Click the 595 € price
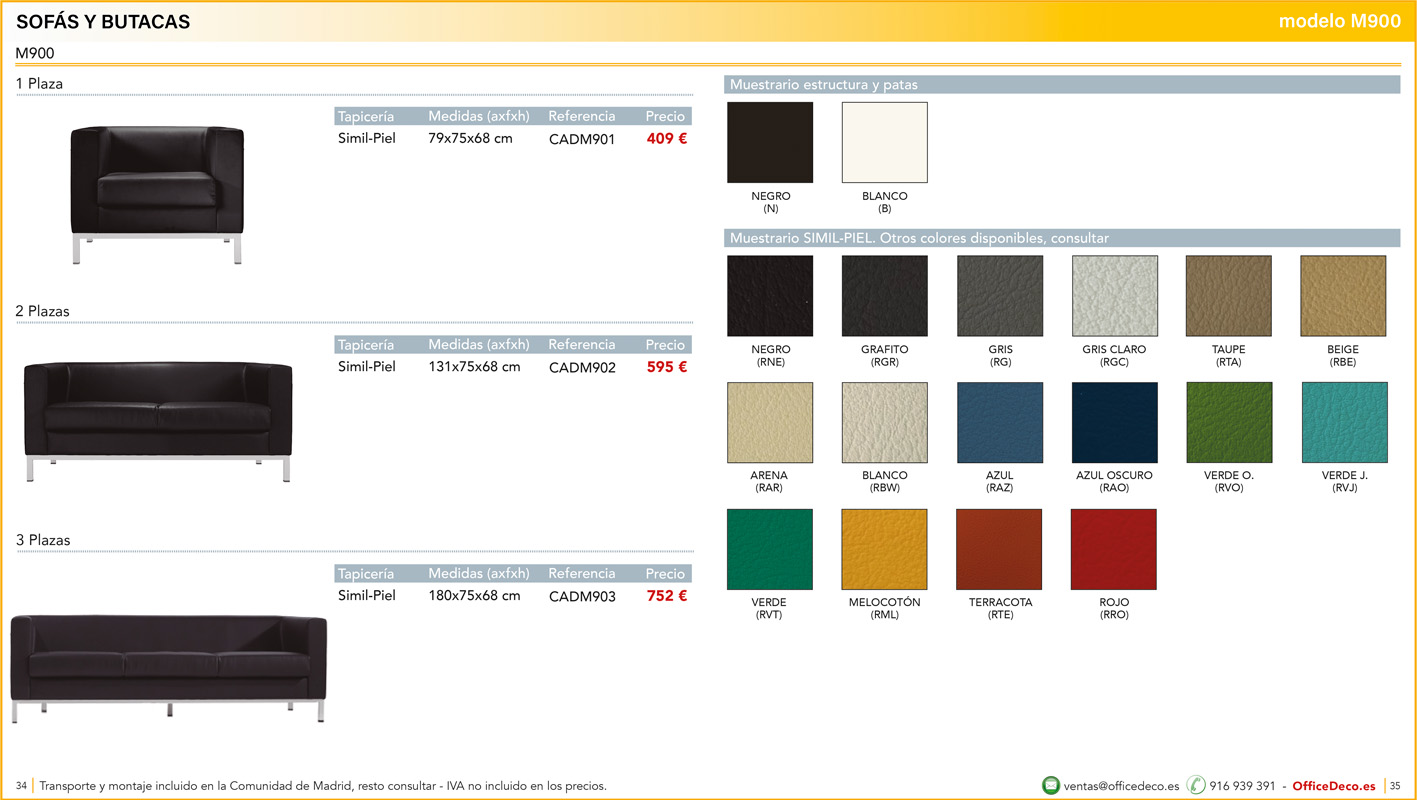Viewport: 1417px width, 800px height. (667, 367)
